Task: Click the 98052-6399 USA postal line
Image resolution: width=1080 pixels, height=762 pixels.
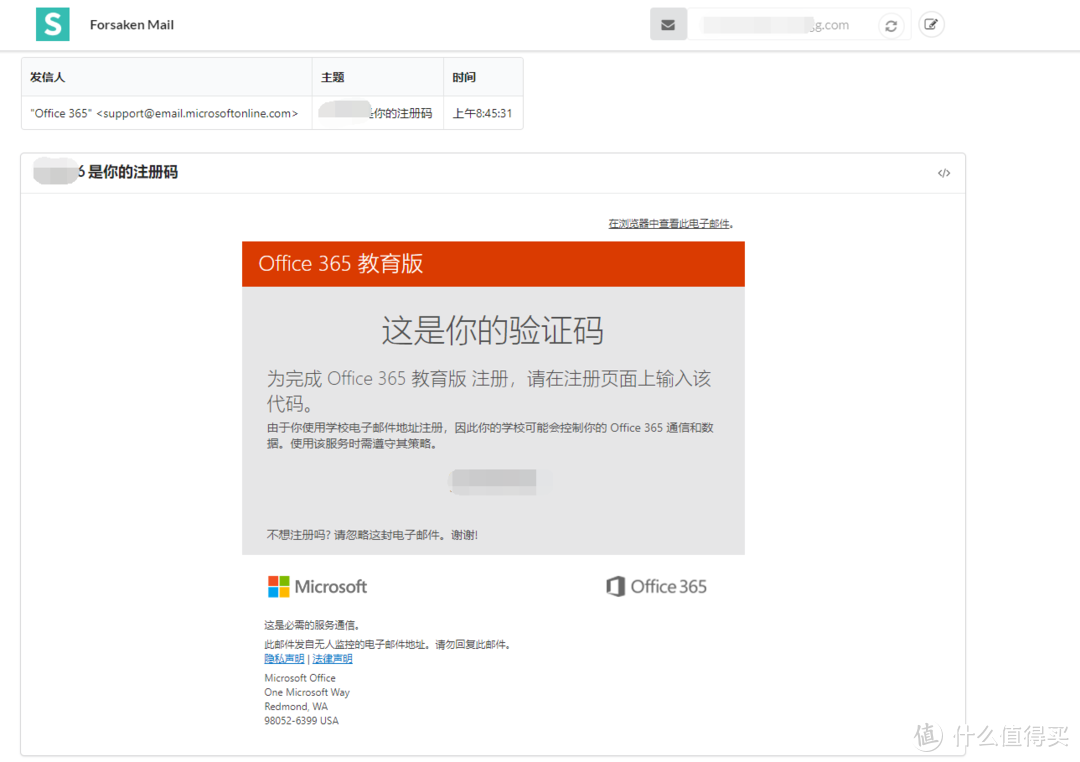Action: point(302,721)
